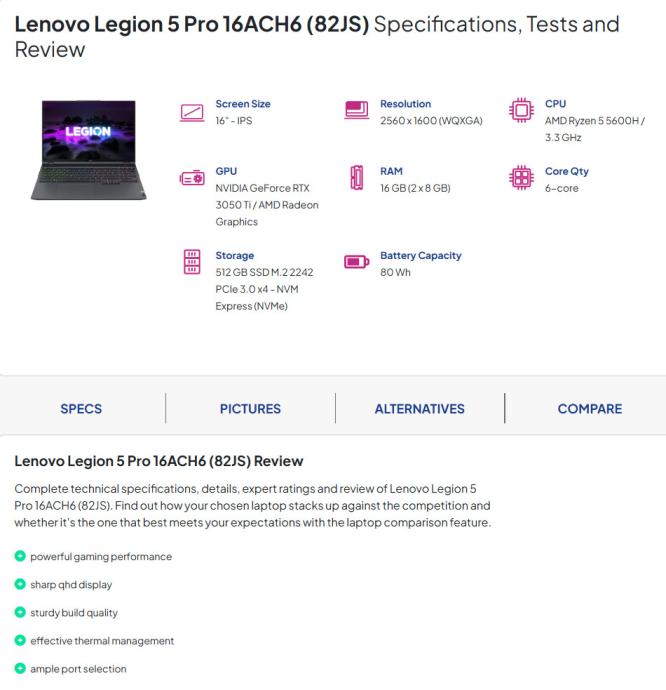The width and height of the screenshot is (666, 690).
Task: Click the Storage drive icon
Action: (189, 264)
